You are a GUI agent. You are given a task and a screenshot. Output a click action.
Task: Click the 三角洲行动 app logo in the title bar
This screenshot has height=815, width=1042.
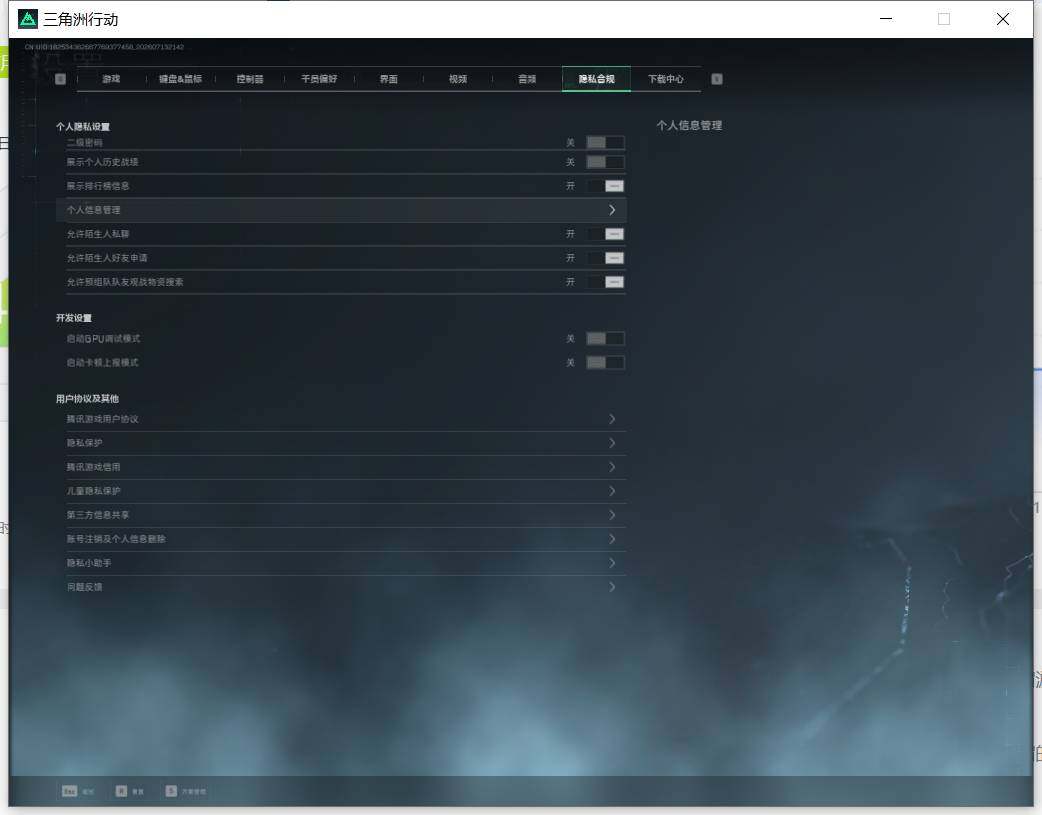[28, 19]
